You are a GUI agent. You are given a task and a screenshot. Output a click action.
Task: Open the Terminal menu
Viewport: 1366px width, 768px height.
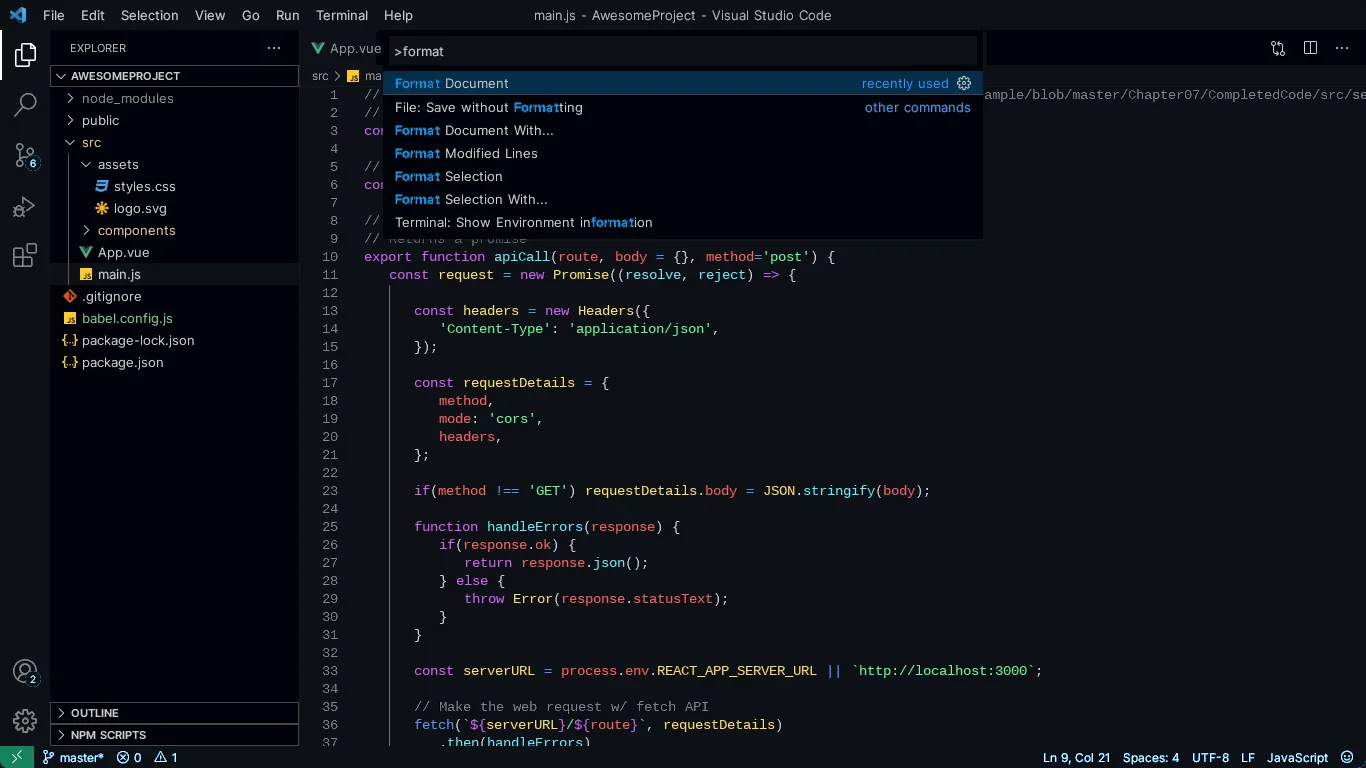342,15
